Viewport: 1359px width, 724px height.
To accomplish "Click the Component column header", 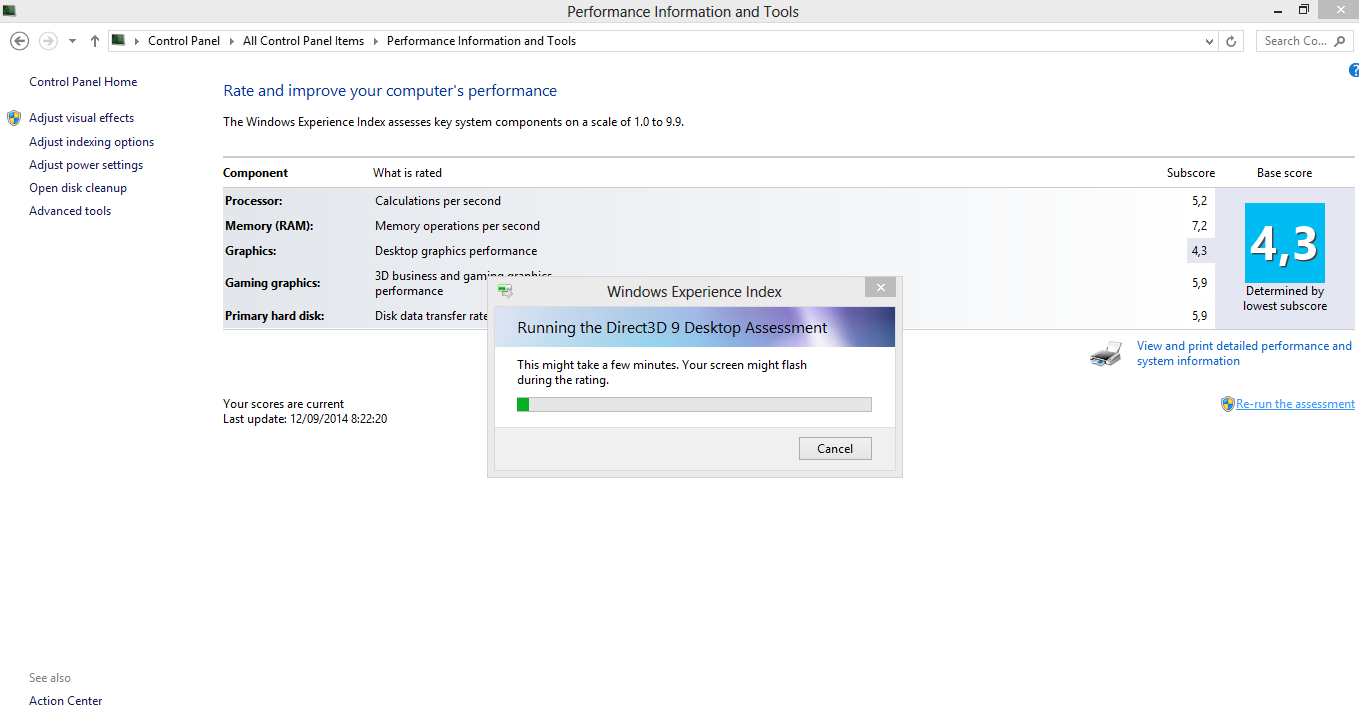I will [255, 173].
